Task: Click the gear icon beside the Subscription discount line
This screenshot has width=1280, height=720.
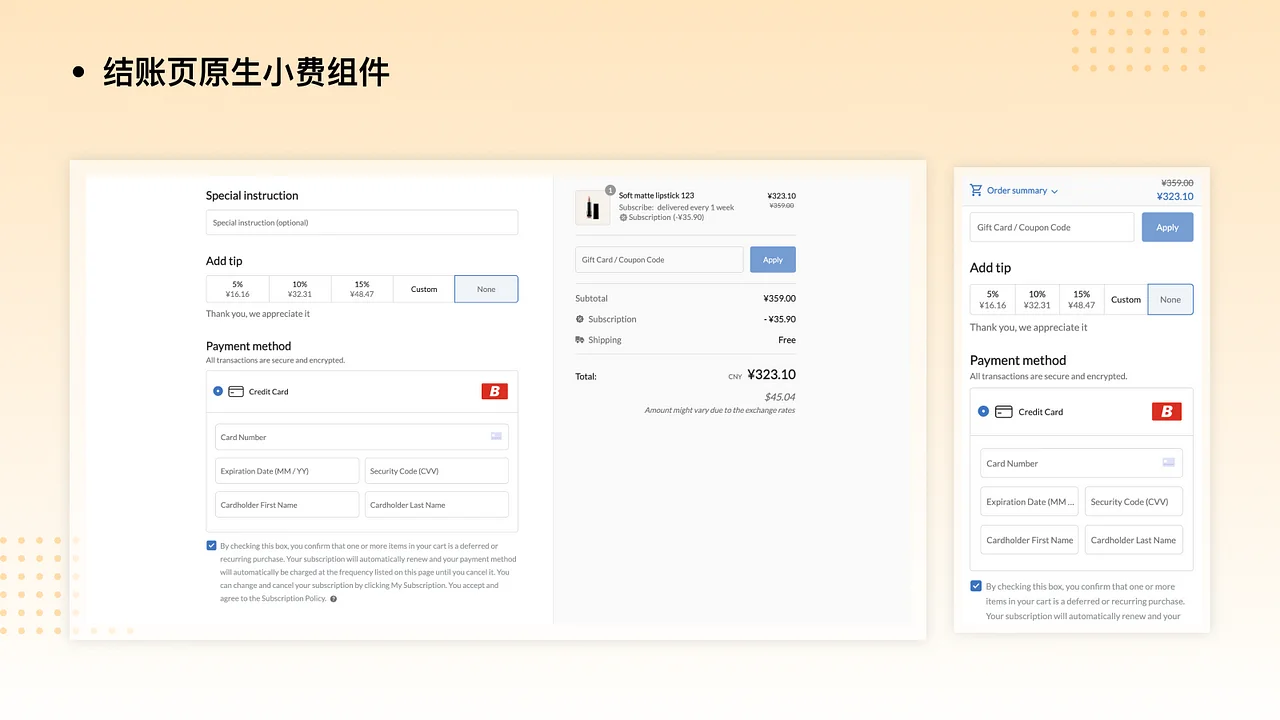Action: [x=581, y=319]
